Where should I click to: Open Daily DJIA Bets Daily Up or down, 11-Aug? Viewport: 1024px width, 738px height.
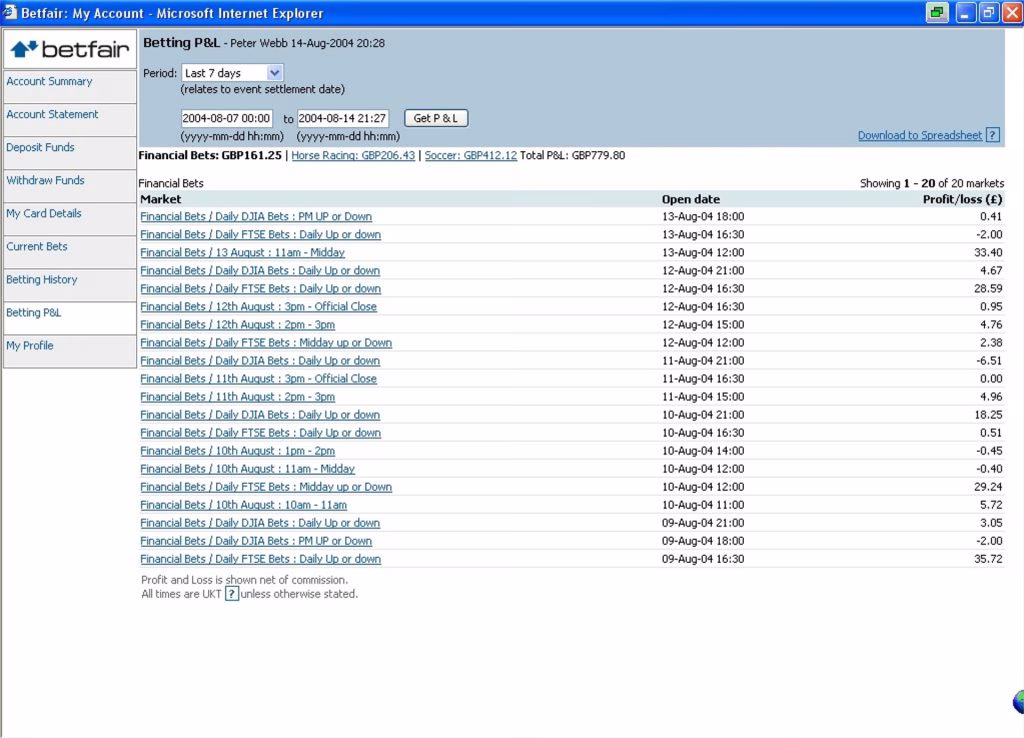[260, 361]
